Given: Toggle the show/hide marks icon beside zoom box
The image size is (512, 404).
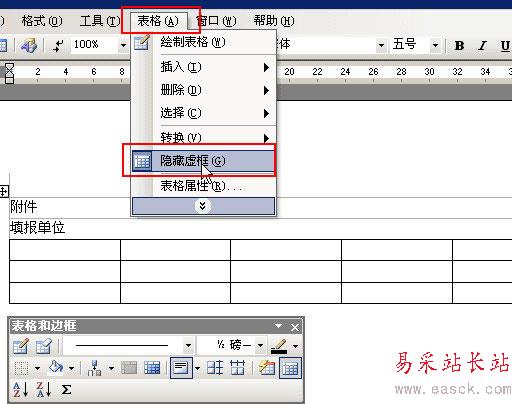Looking at the screenshot, I should coord(58,45).
